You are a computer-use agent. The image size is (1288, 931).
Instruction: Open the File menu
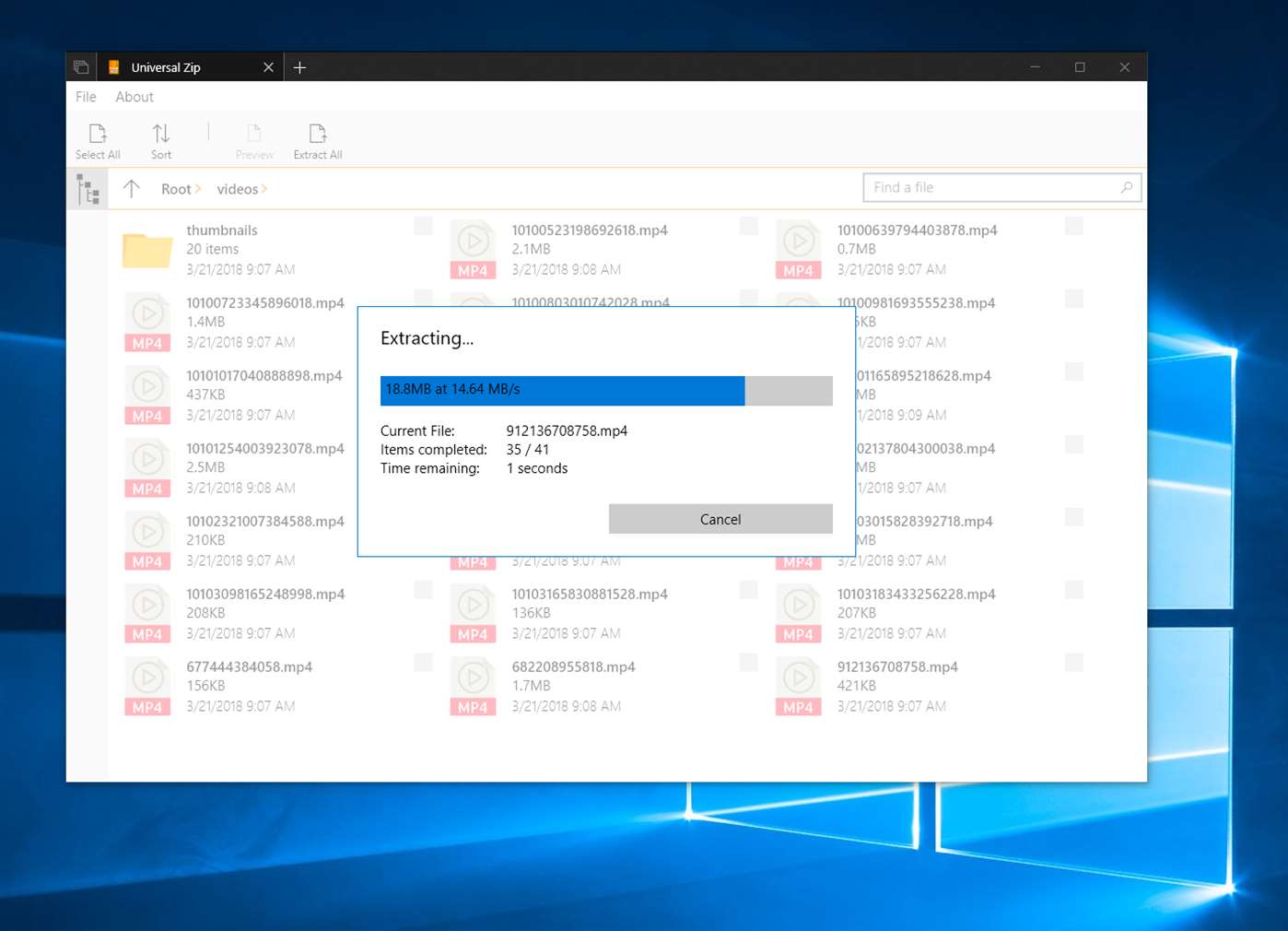click(x=86, y=97)
